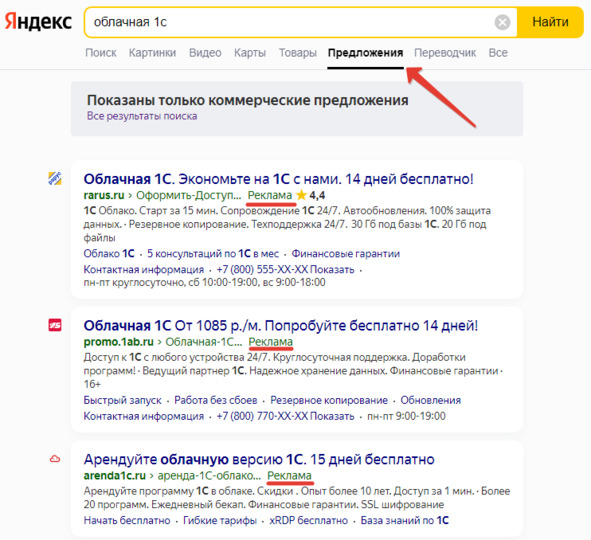Open the Обновления sitelink
The image size is (591, 540).
click(x=430, y=400)
